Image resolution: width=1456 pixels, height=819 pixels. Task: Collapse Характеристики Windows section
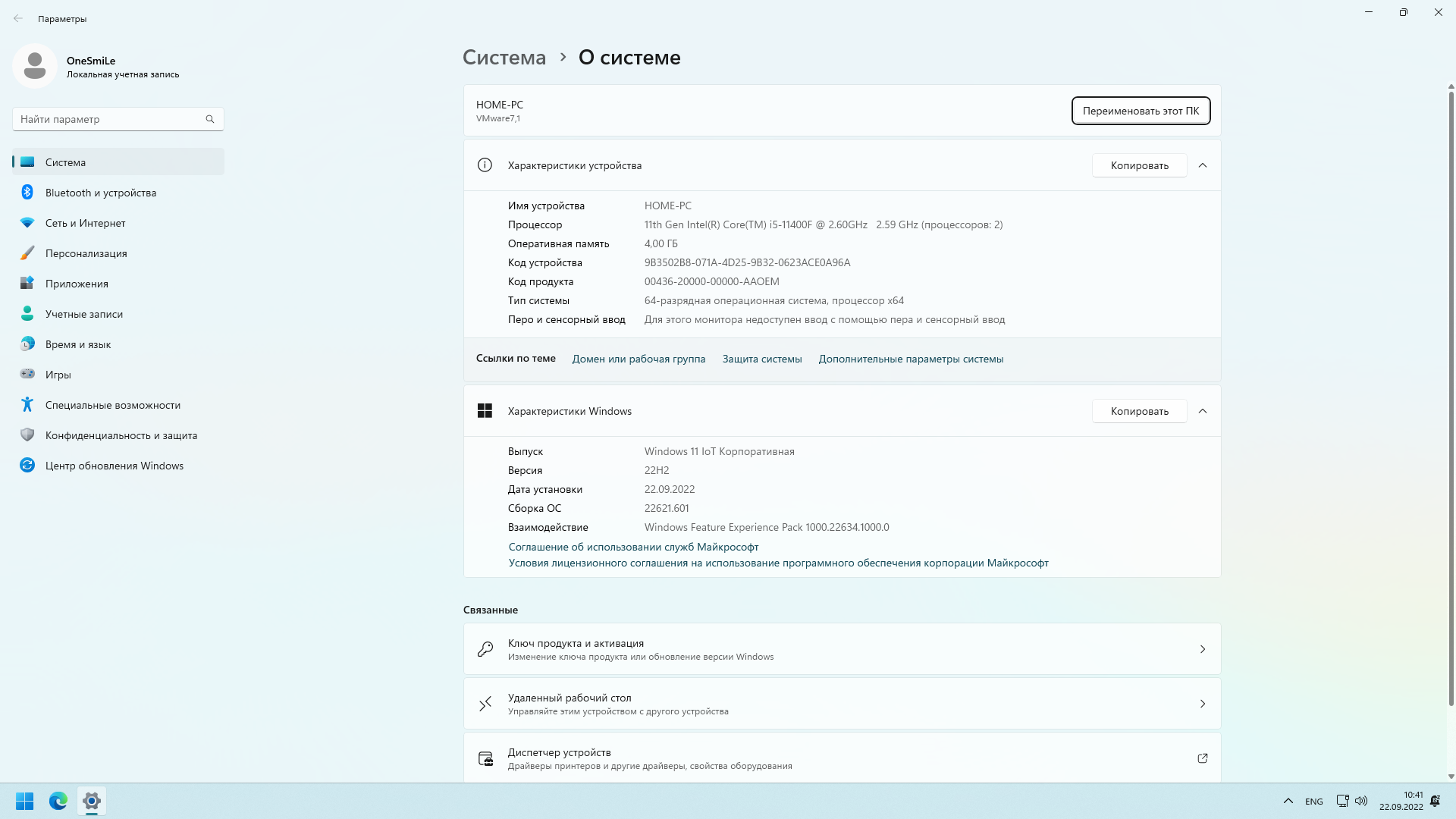[x=1203, y=411]
